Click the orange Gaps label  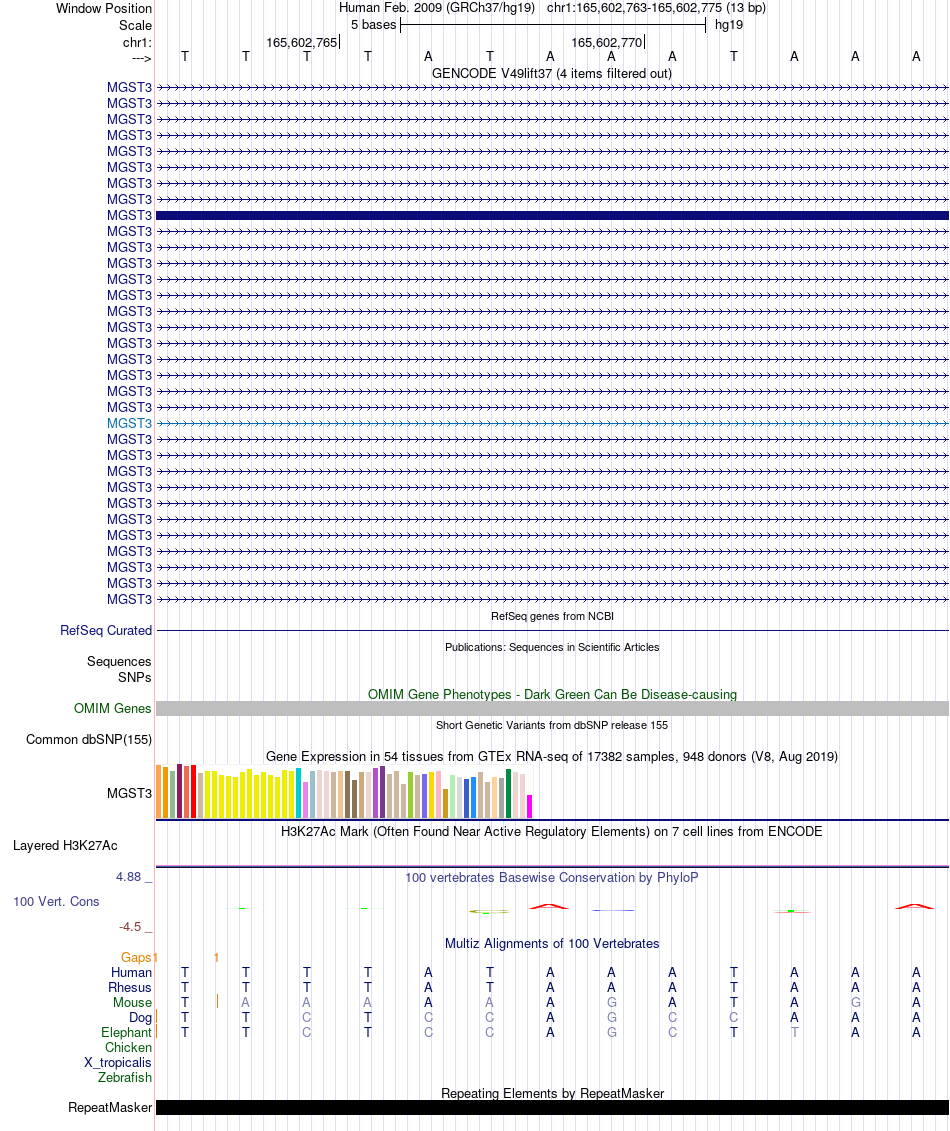coord(136,957)
